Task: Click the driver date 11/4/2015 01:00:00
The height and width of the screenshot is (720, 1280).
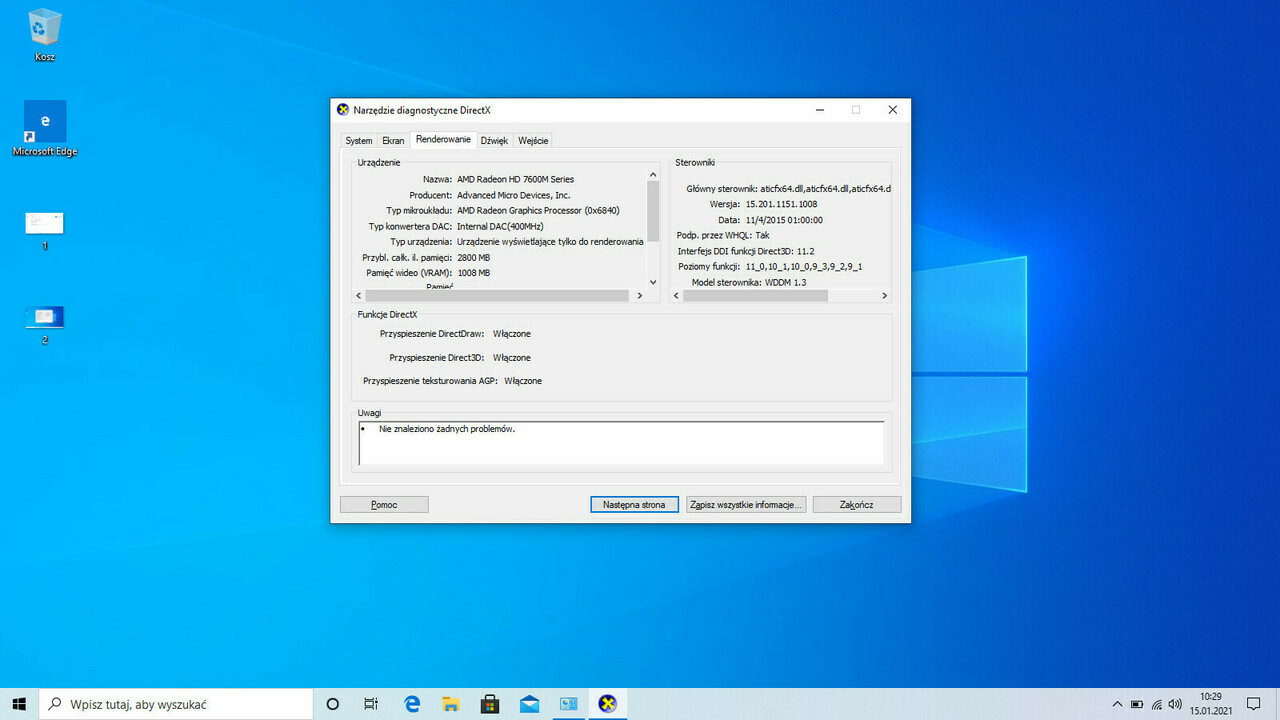Action: 784,220
